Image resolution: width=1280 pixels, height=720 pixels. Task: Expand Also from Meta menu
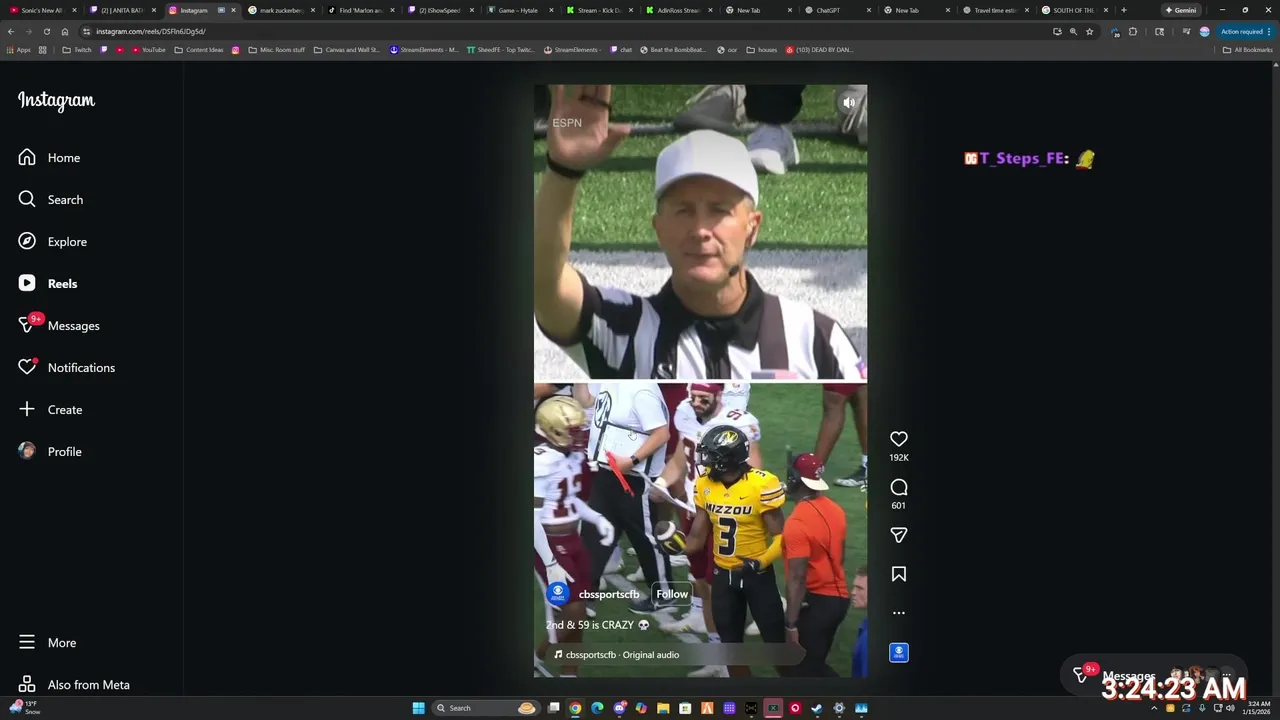click(x=74, y=685)
